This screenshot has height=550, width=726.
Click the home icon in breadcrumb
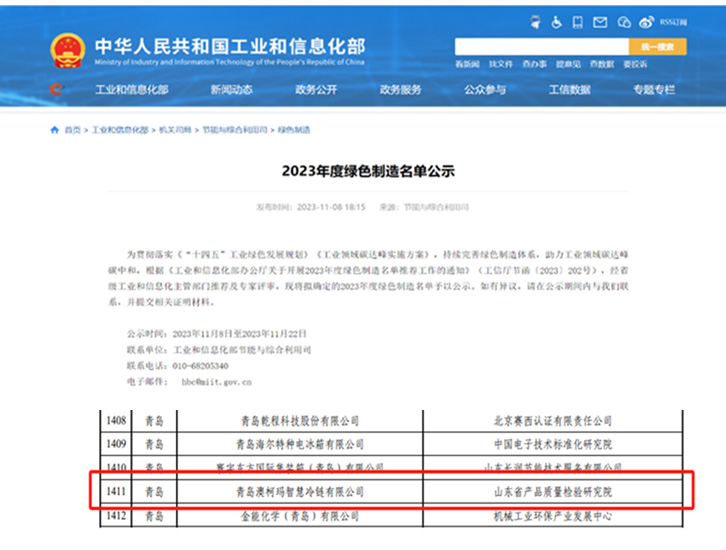tap(54, 130)
